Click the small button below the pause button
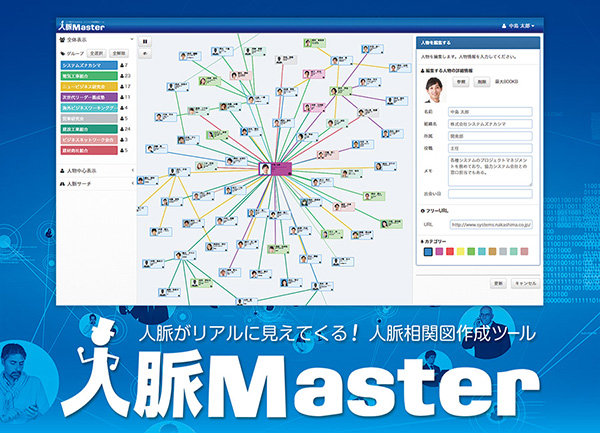 (145, 54)
